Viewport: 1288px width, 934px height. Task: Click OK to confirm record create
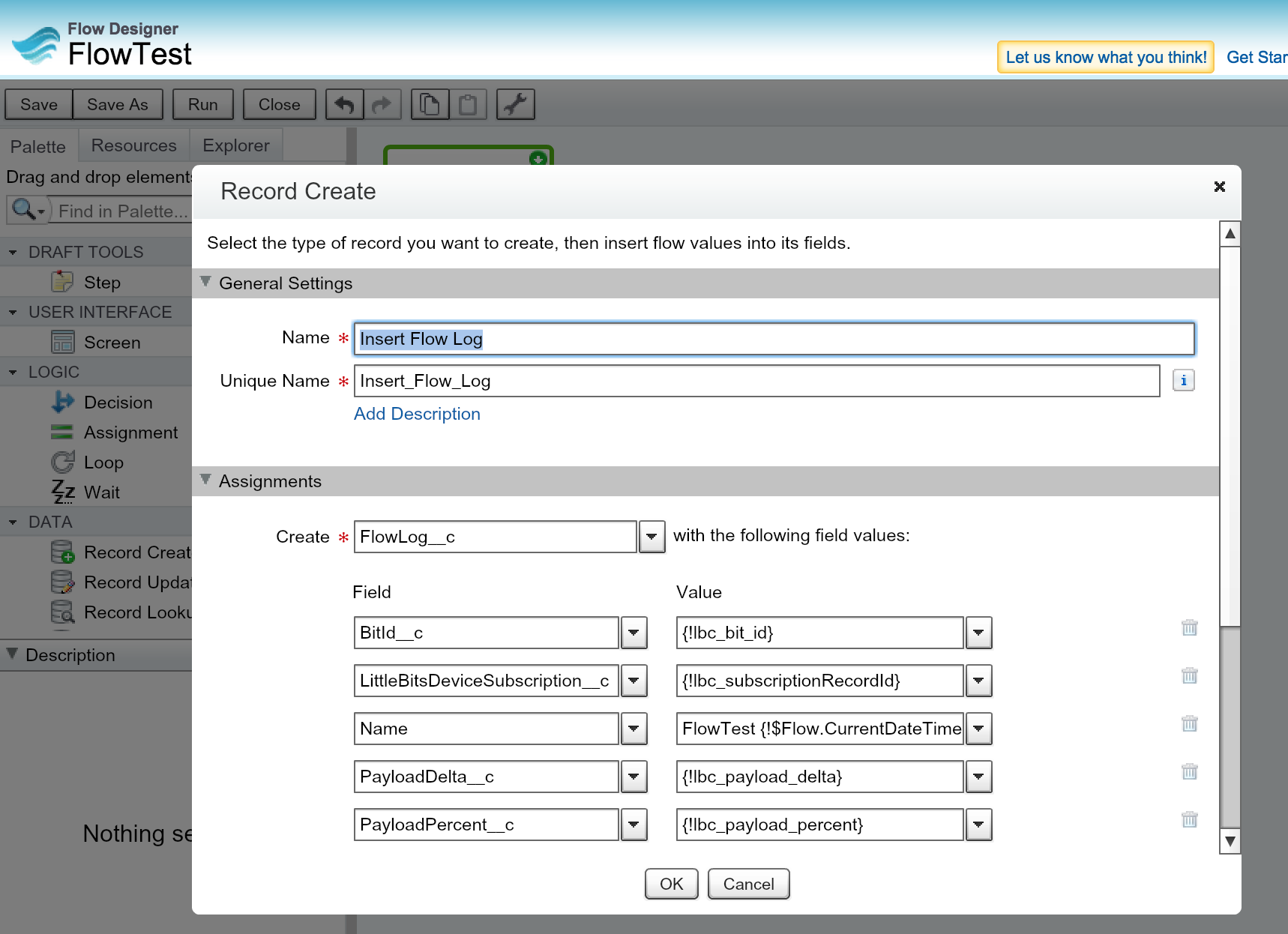(671, 884)
